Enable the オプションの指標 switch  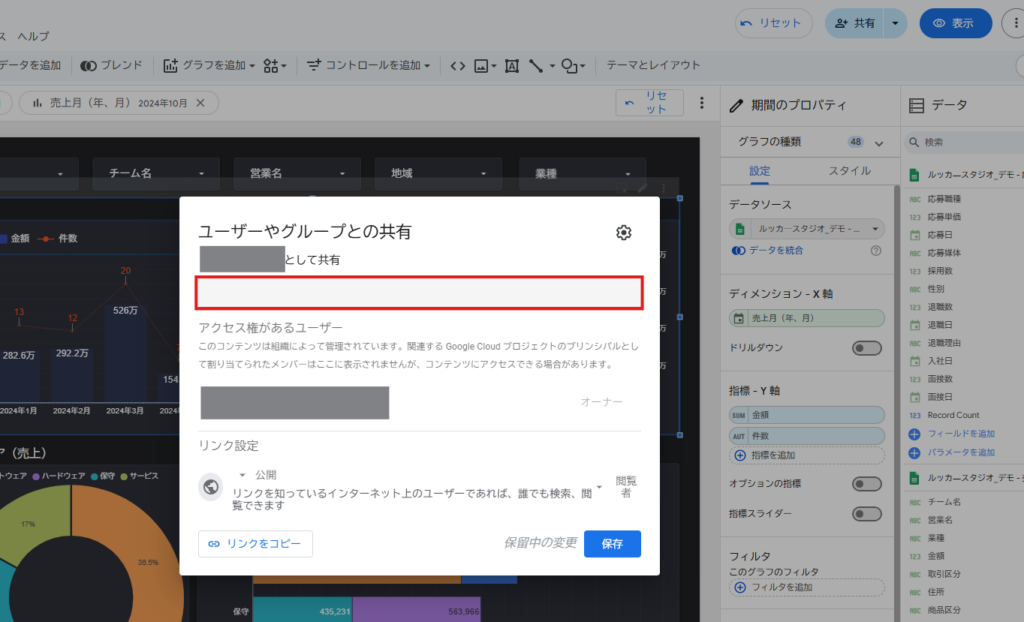coord(866,484)
